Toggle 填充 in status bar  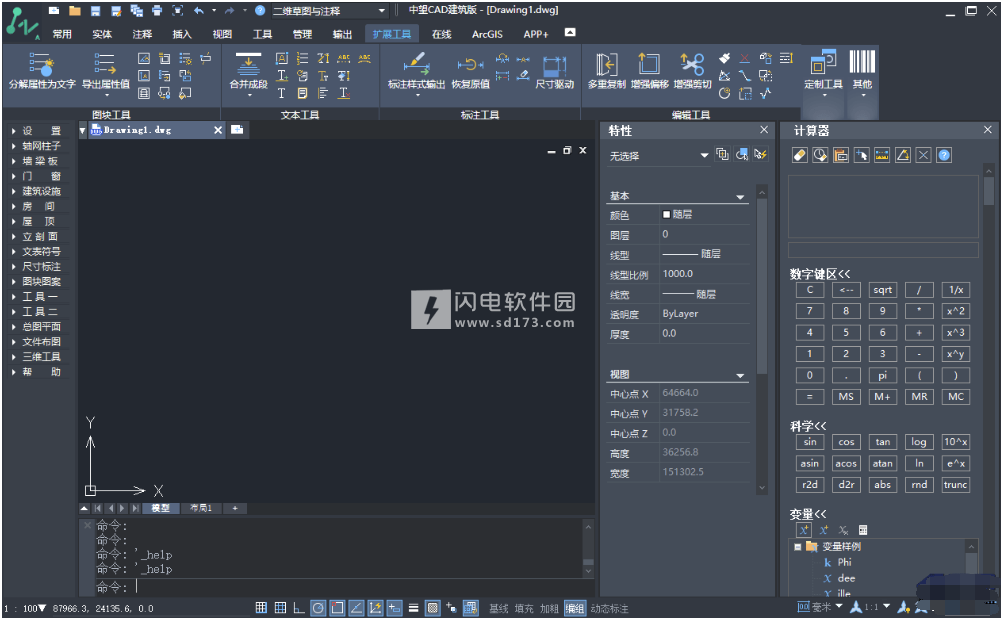click(524, 609)
